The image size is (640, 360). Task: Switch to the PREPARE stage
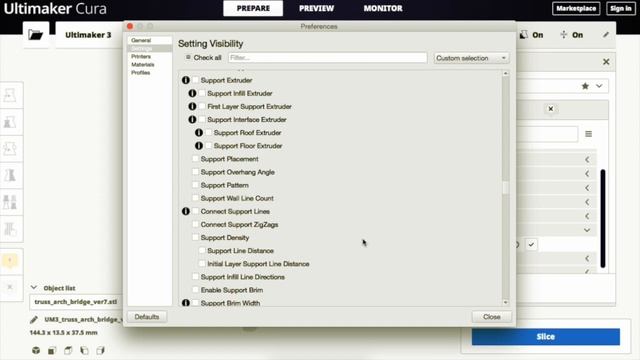point(253,8)
